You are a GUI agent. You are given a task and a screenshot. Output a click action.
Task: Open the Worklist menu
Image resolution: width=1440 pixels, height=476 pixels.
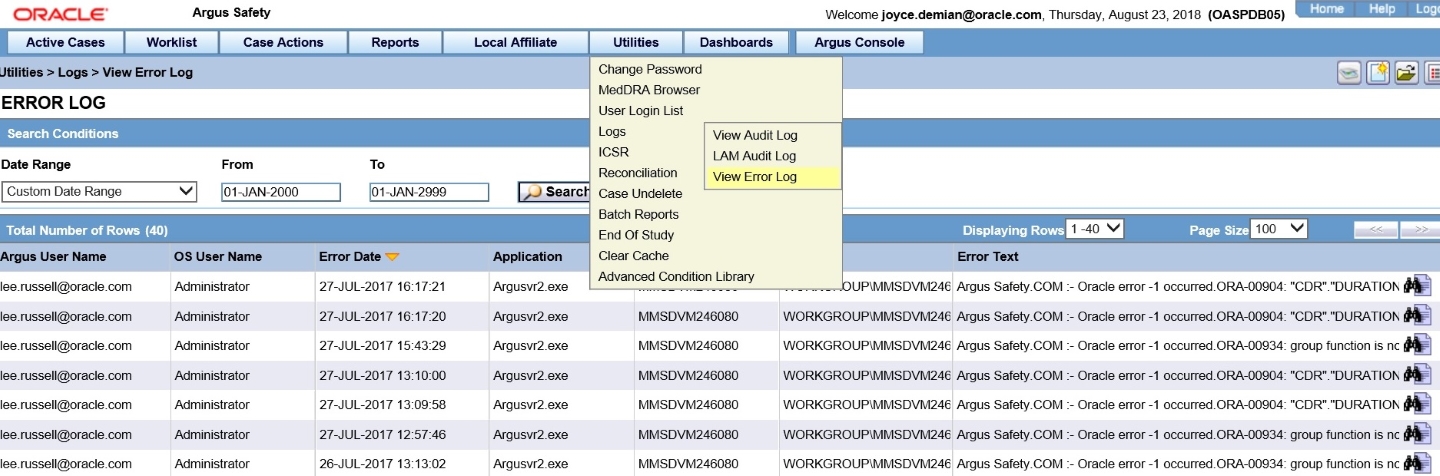171,43
